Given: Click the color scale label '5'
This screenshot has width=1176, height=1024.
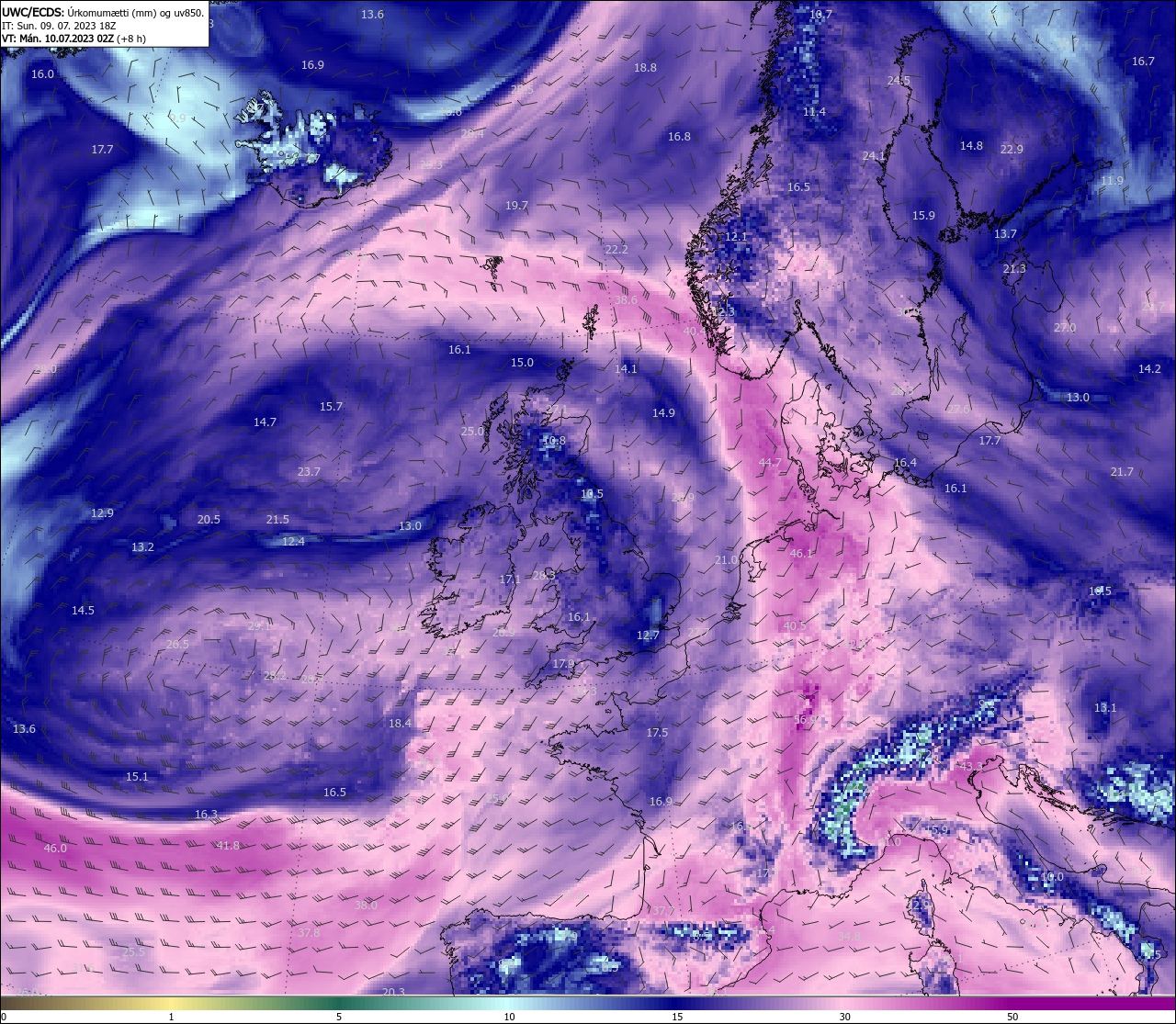Looking at the screenshot, I should (x=339, y=1017).
